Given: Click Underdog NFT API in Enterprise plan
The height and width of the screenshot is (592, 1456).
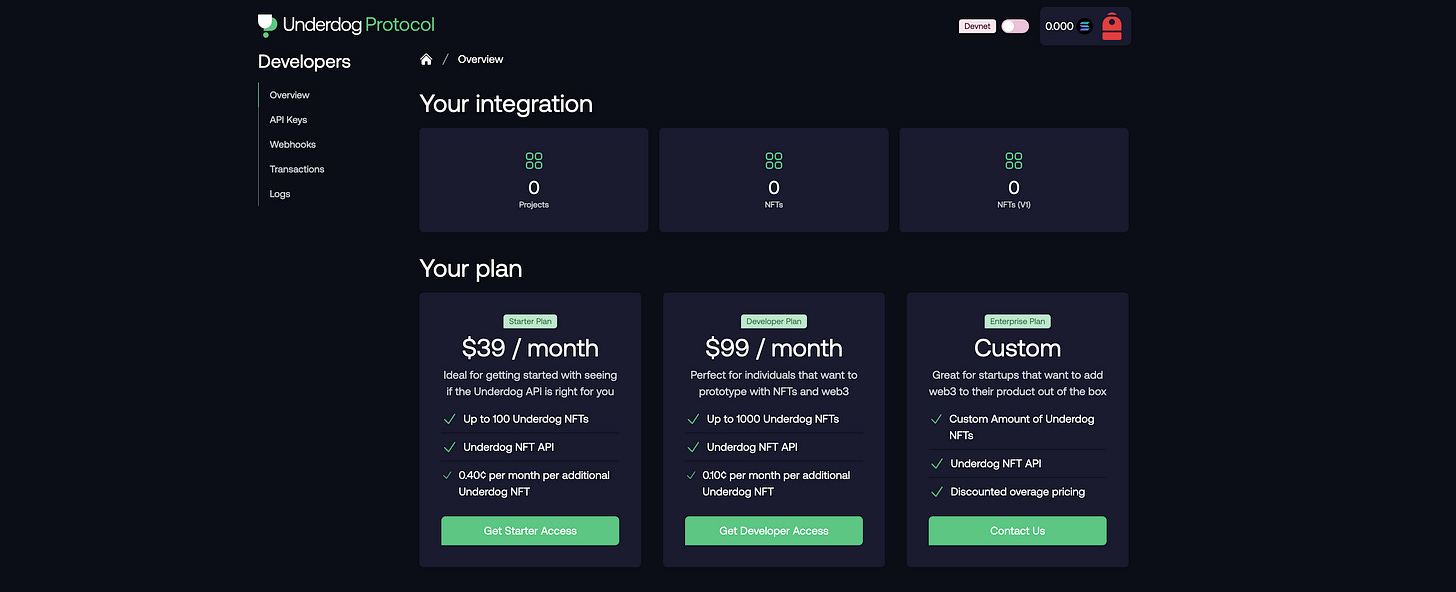Looking at the screenshot, I should click(x=996, y=464).
